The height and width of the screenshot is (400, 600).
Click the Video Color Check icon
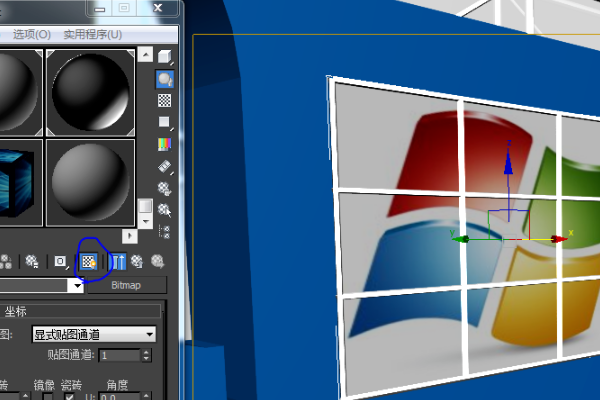click(165, 144)
